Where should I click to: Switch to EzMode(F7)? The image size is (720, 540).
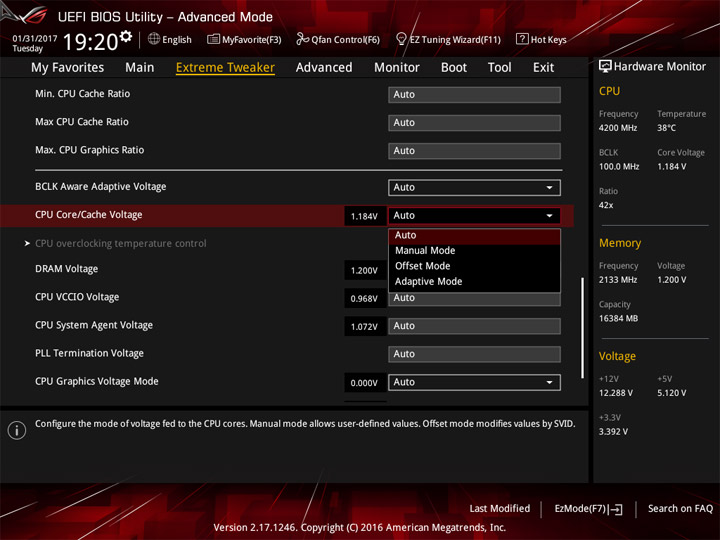[x=588, y=509]
